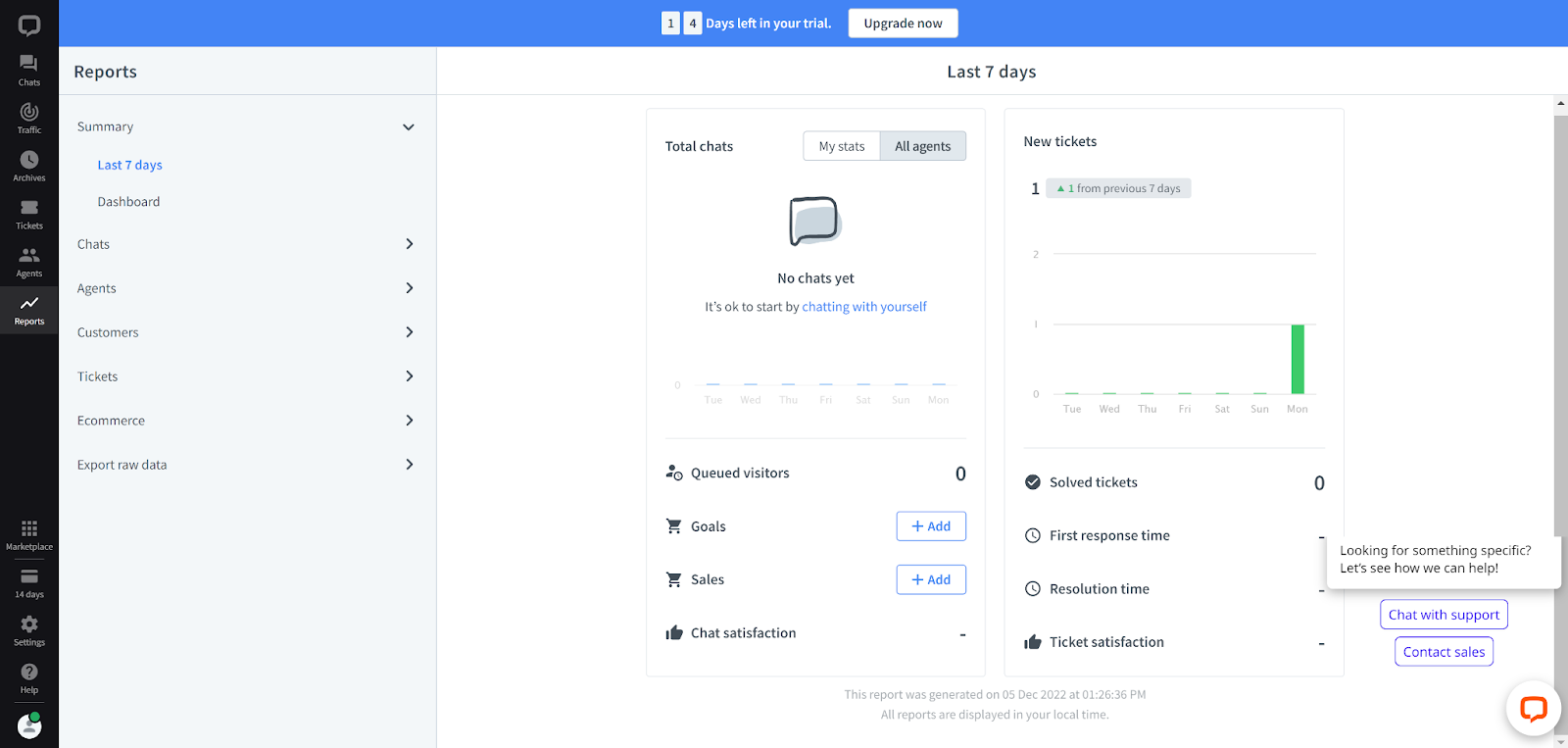Open the Marketplace grid icon

[x=28, y=534]
